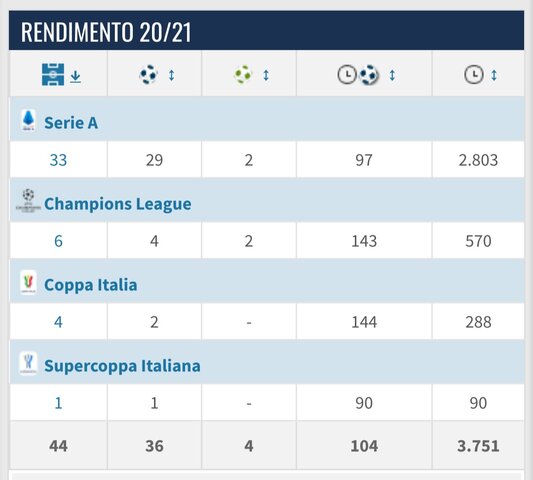Click the clock with ball minutes-per-goal icon

358,74
